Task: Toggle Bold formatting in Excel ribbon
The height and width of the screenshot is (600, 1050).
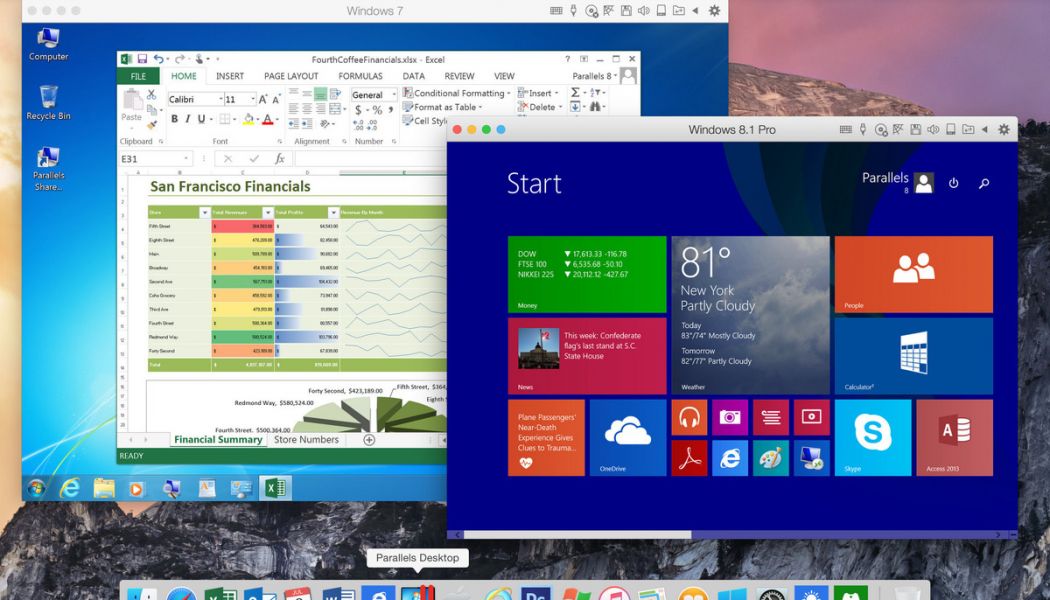Action: pos(174,119)
